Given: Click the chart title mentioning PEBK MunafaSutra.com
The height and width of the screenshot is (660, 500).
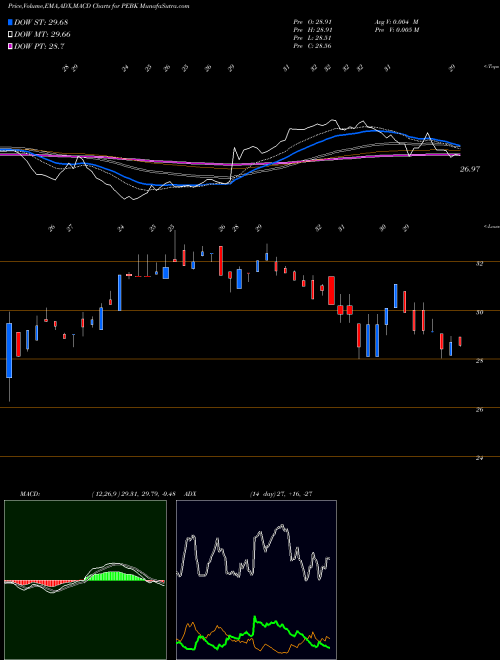Looking at the screenshot, I should 98,6.
